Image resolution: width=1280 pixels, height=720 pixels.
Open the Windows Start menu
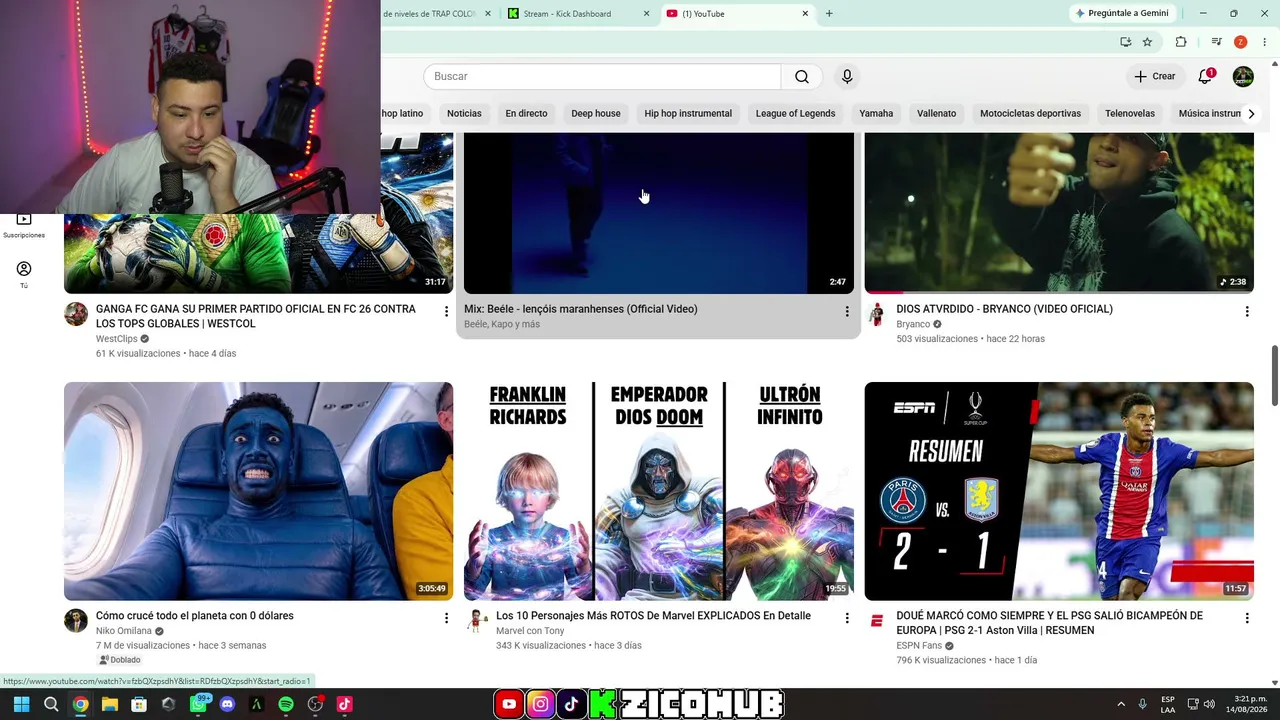(21, 704)
